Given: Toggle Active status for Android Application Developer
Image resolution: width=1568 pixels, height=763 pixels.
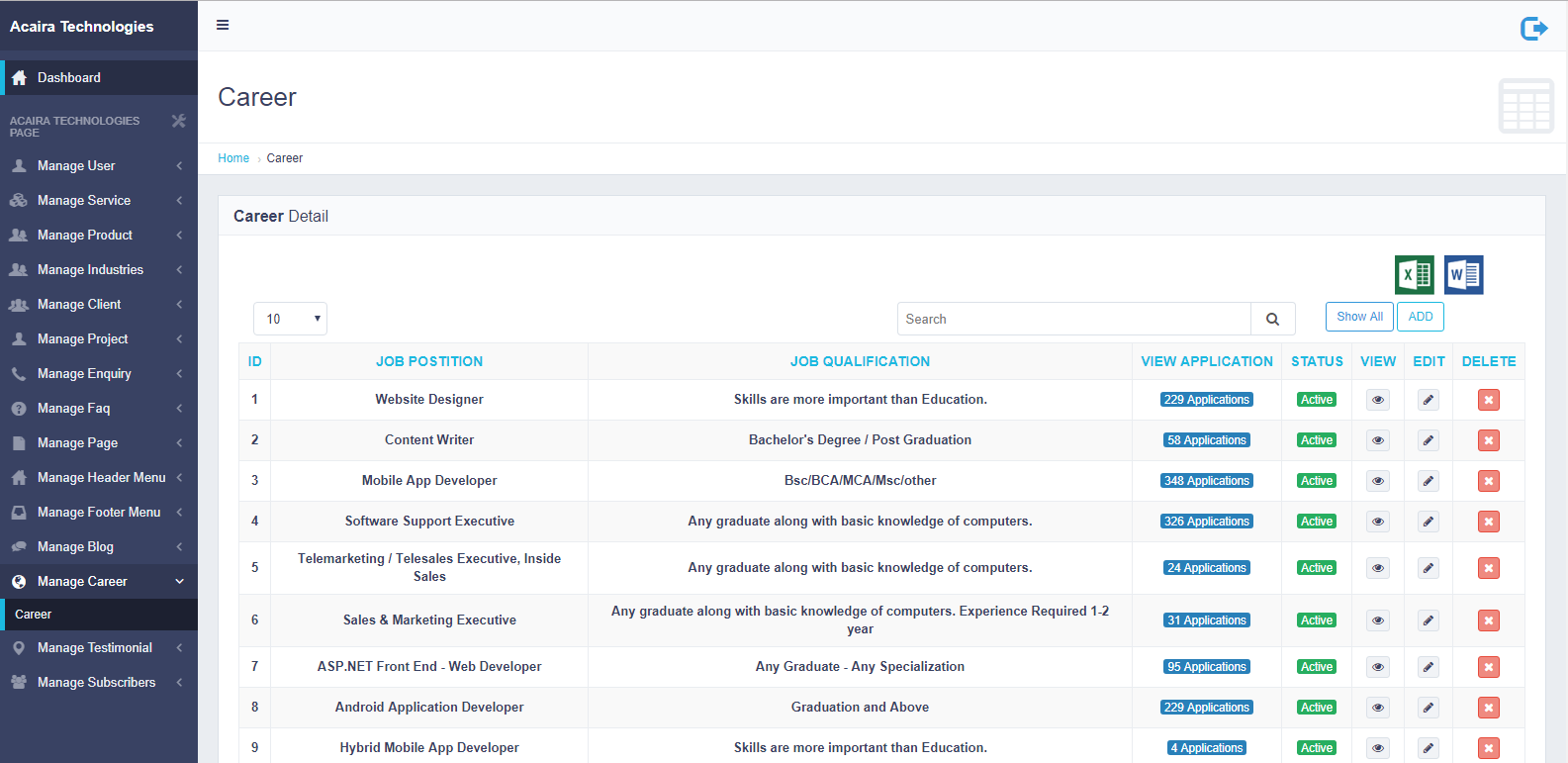Looking at the screenshot, I should pyautogui.click(x=1316, y=708).
